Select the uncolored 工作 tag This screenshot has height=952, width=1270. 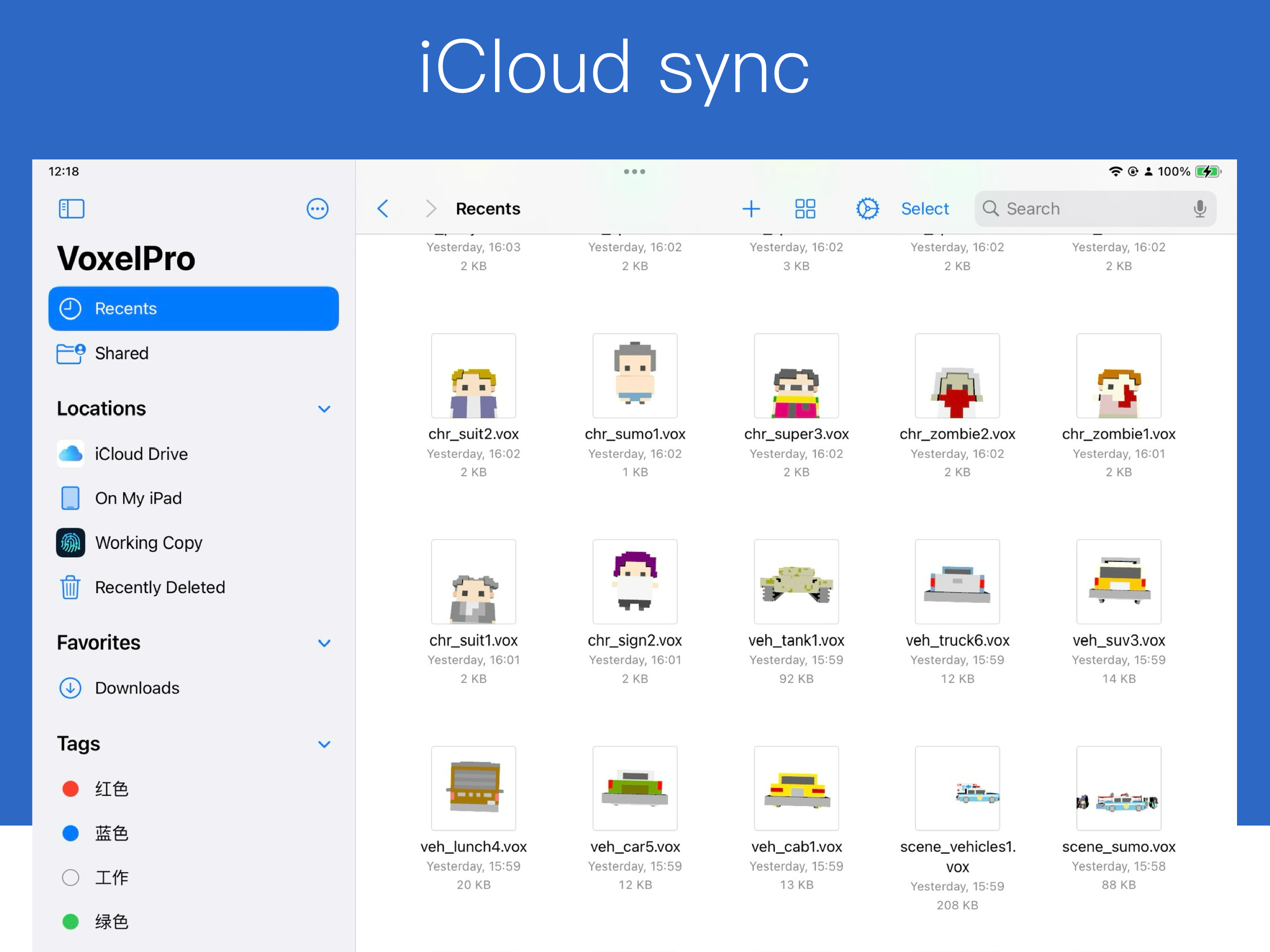coord(193,877)
